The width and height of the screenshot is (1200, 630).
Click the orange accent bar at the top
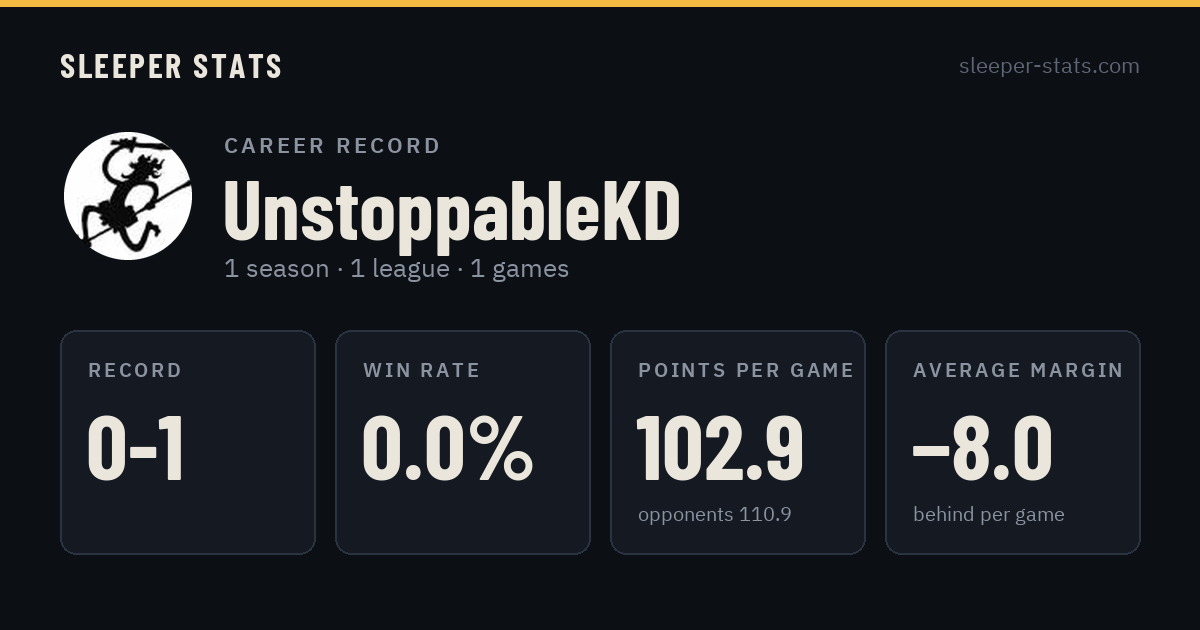point(600,3)
